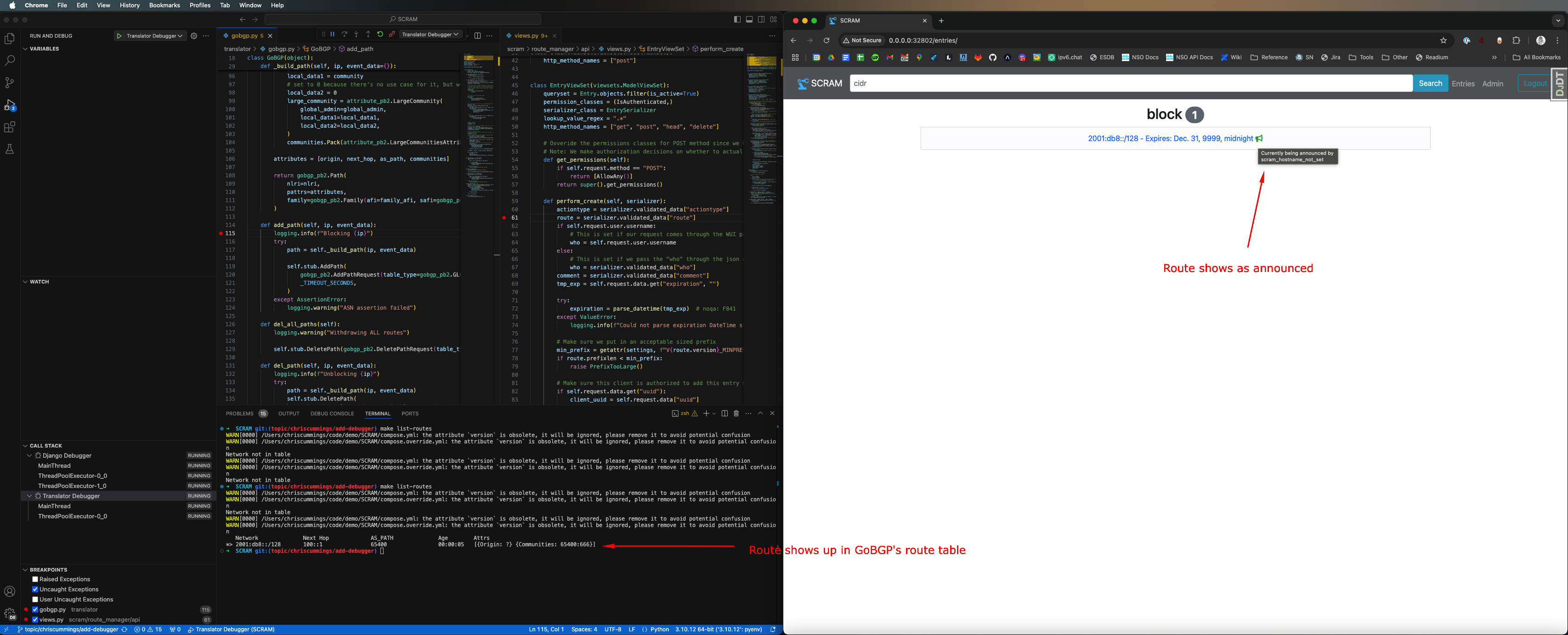Open the Entries link in SCRAM navbar
The height and width of the screenshot is (635, 1568).
point(1463,84)
